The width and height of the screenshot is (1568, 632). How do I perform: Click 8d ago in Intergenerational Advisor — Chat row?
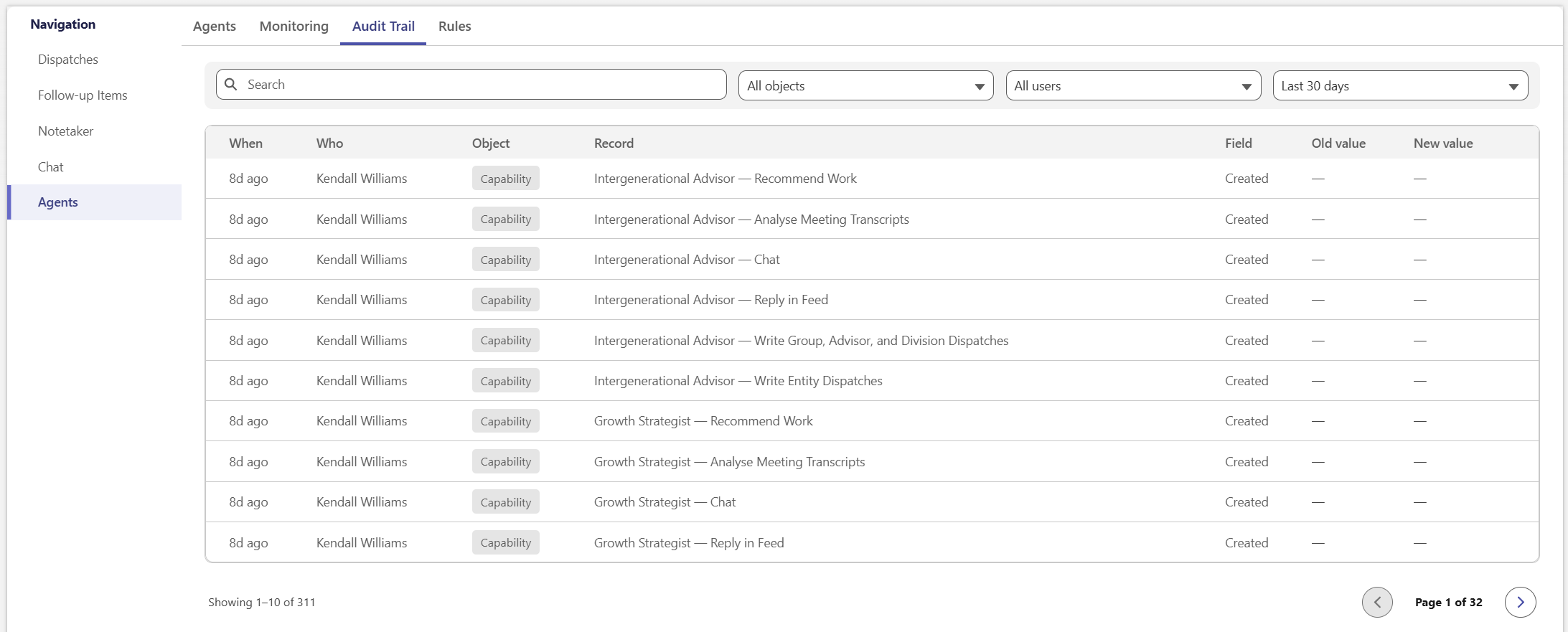click(248, 260)
